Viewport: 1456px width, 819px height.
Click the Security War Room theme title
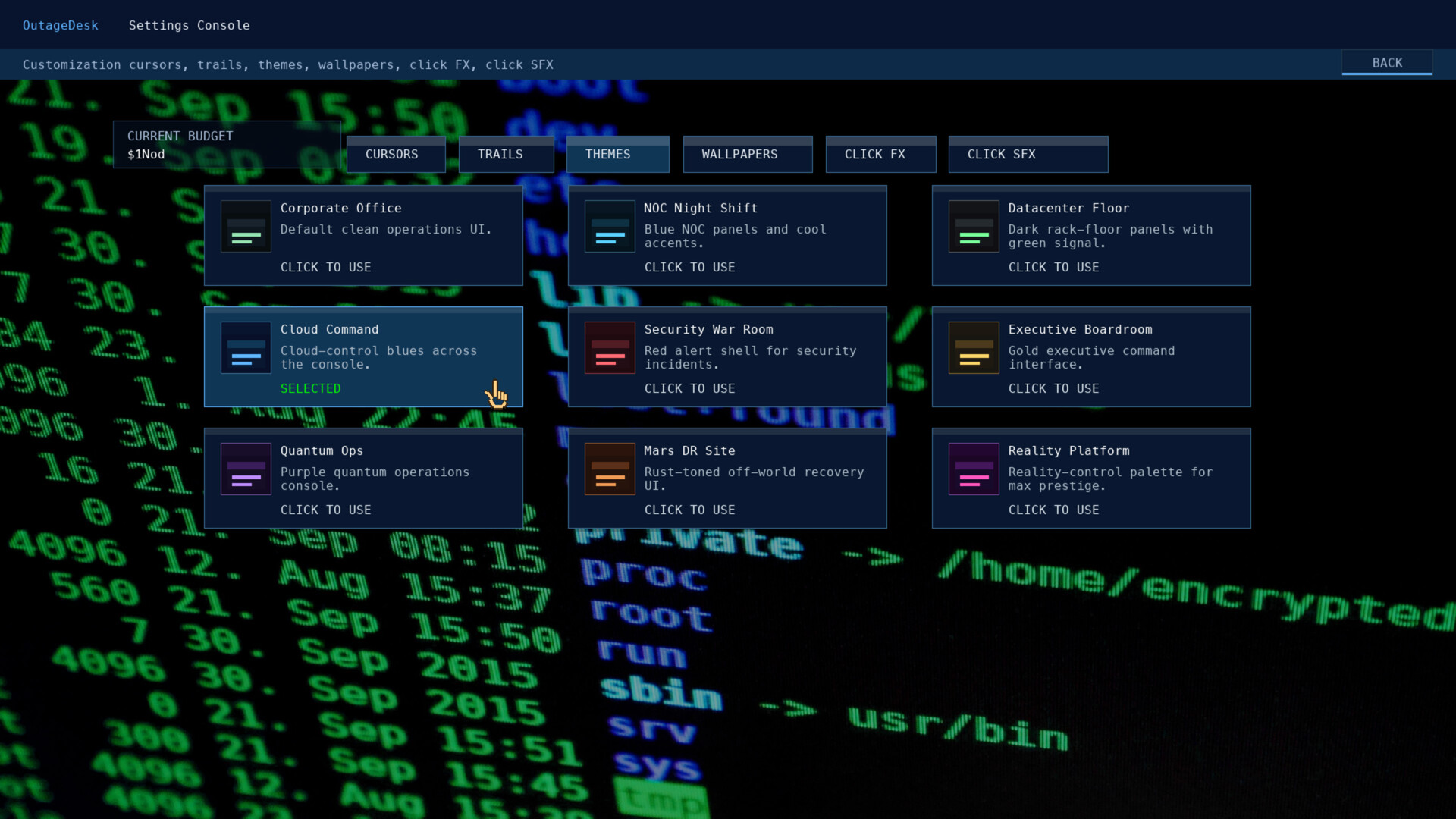(709, 329)
